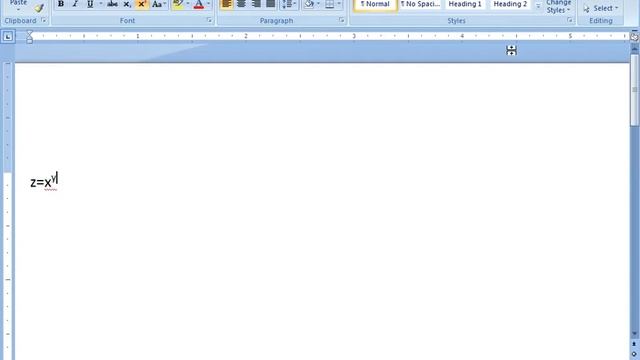Open the Change Styles menu
Screen dimensions: 640x360
pos(558,7)
